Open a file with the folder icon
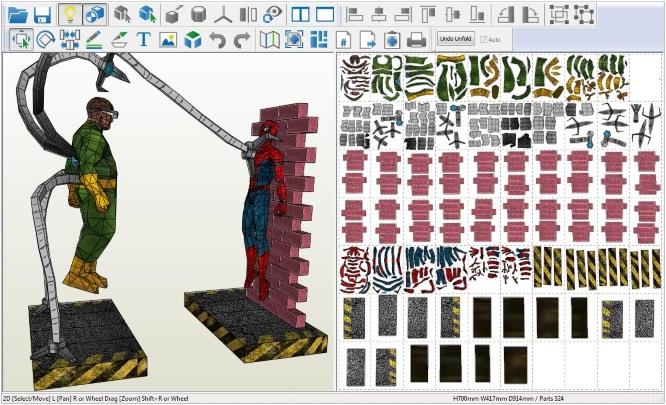 point(17,15)
